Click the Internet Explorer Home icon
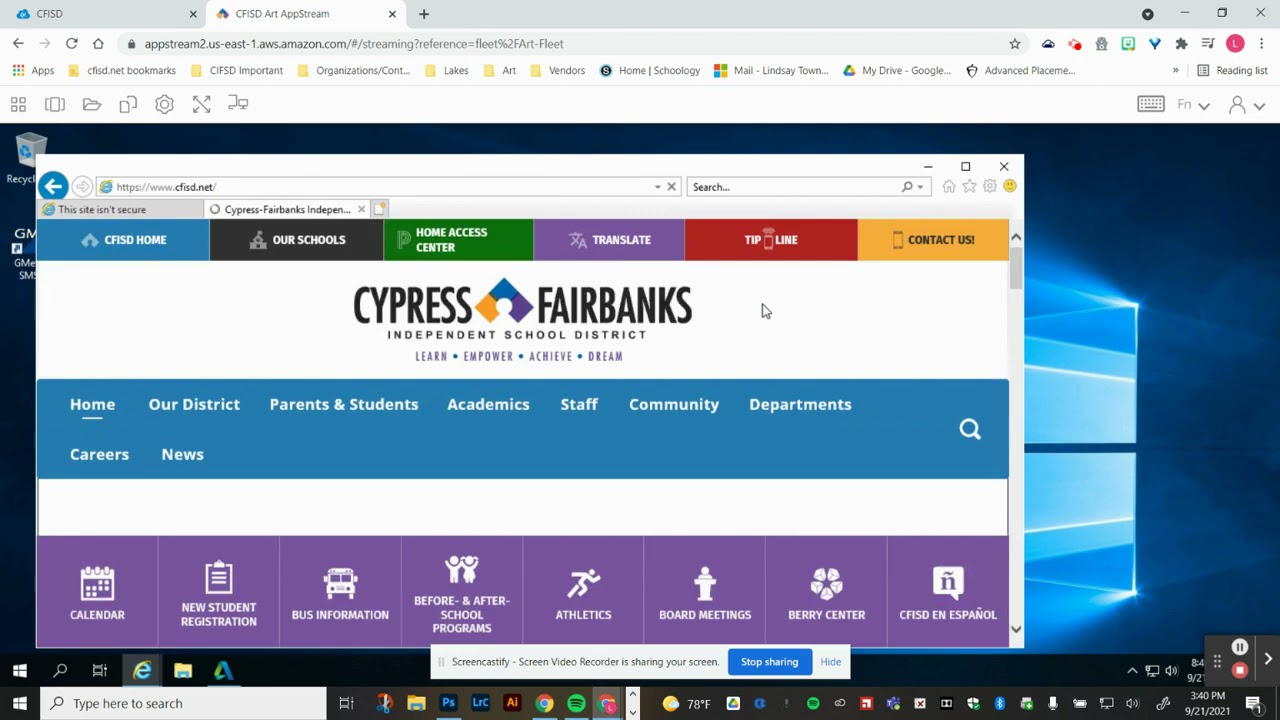This screenshot has width=1280, height=720. click(x=949, y=187)
